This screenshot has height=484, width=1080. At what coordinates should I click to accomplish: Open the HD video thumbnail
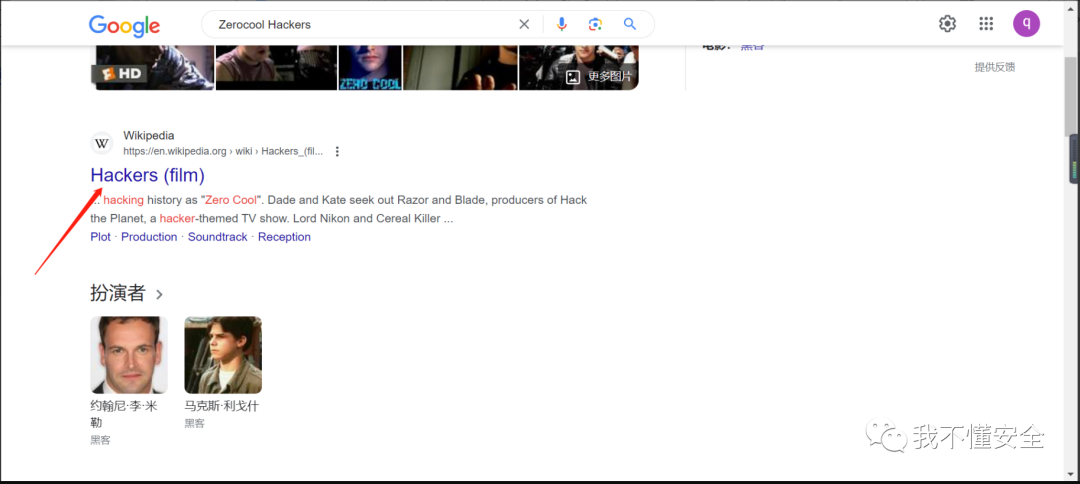(153, 67)
